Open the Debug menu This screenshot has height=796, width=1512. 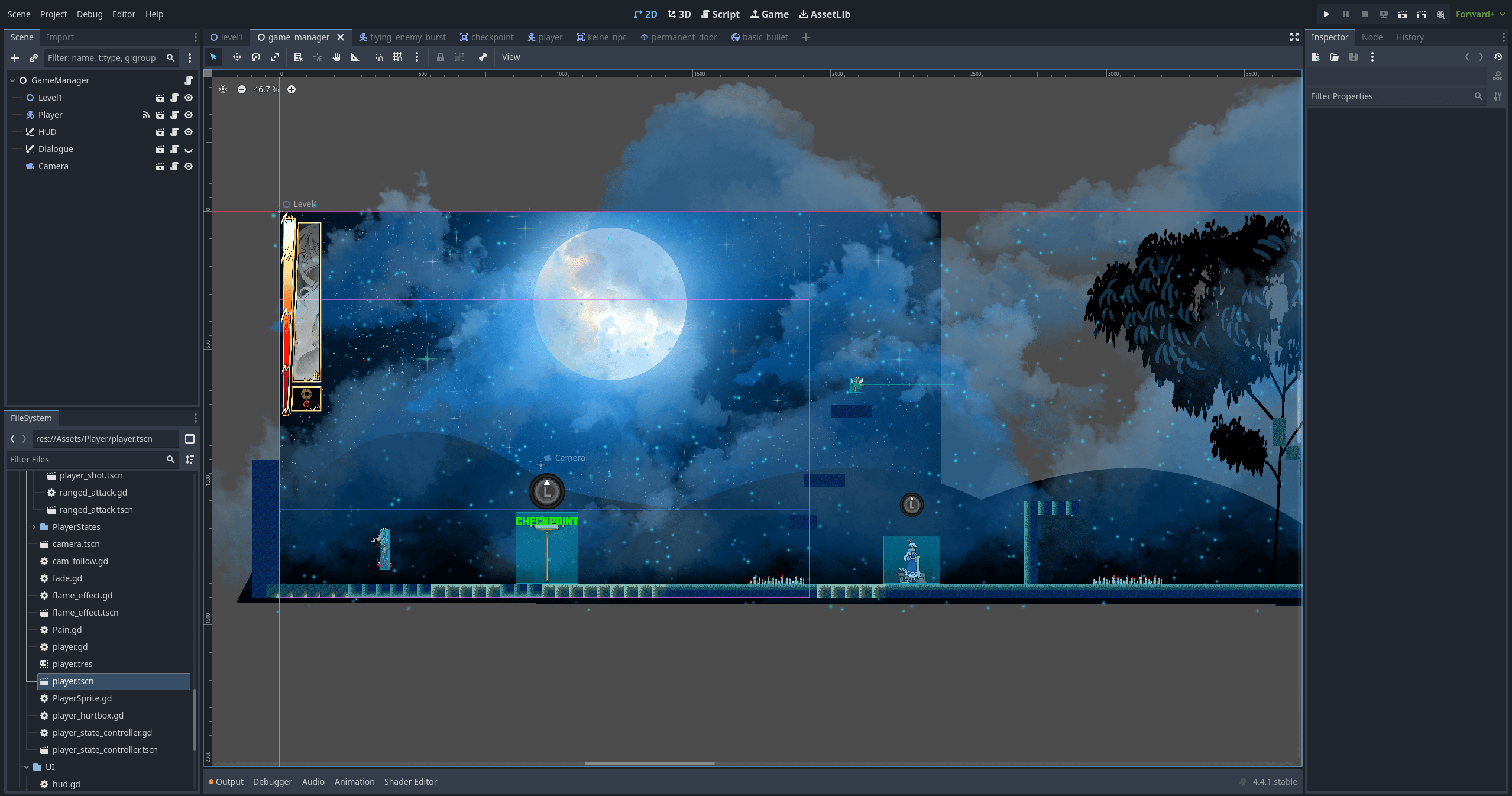[89, 14]
